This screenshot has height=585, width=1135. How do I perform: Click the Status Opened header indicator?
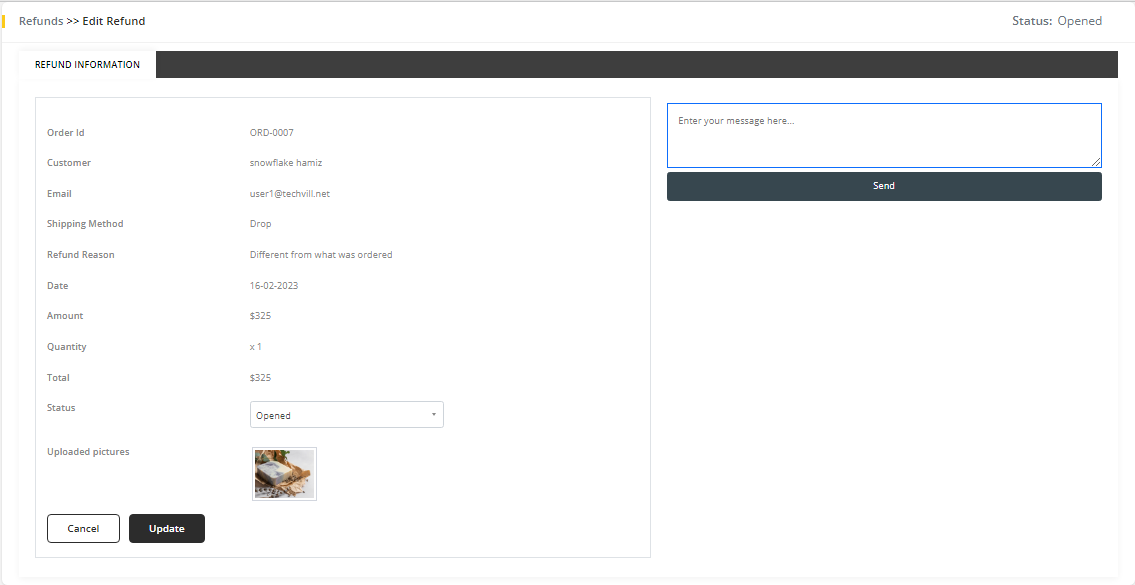click(x=1056, y=21)
